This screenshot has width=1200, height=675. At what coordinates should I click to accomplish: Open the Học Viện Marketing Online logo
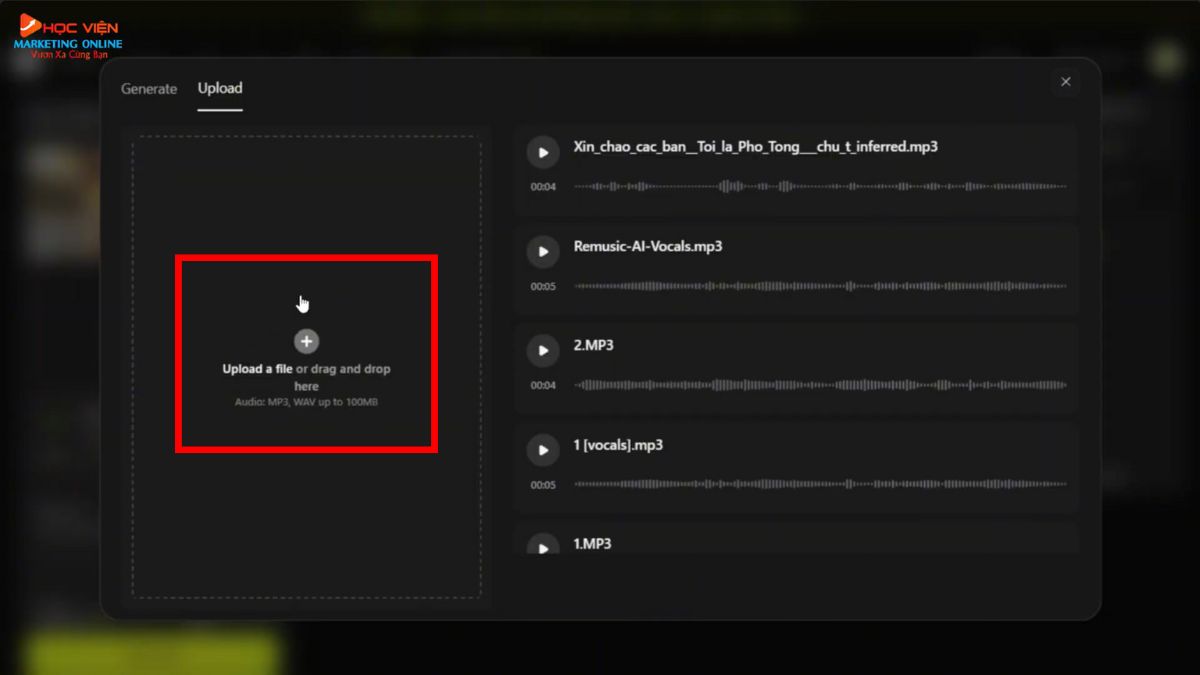click(x=68, y=37)
